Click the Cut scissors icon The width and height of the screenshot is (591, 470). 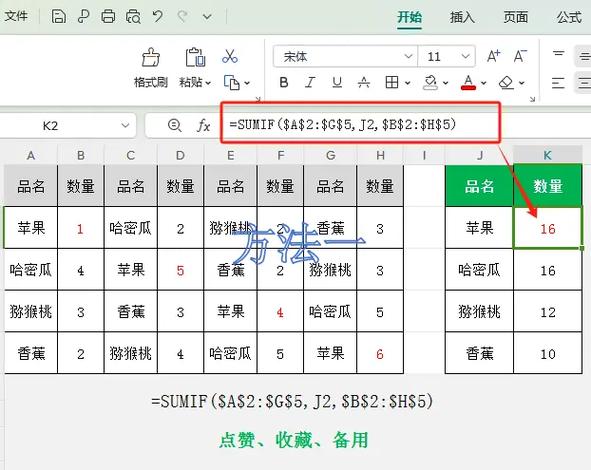click(230, 56)
